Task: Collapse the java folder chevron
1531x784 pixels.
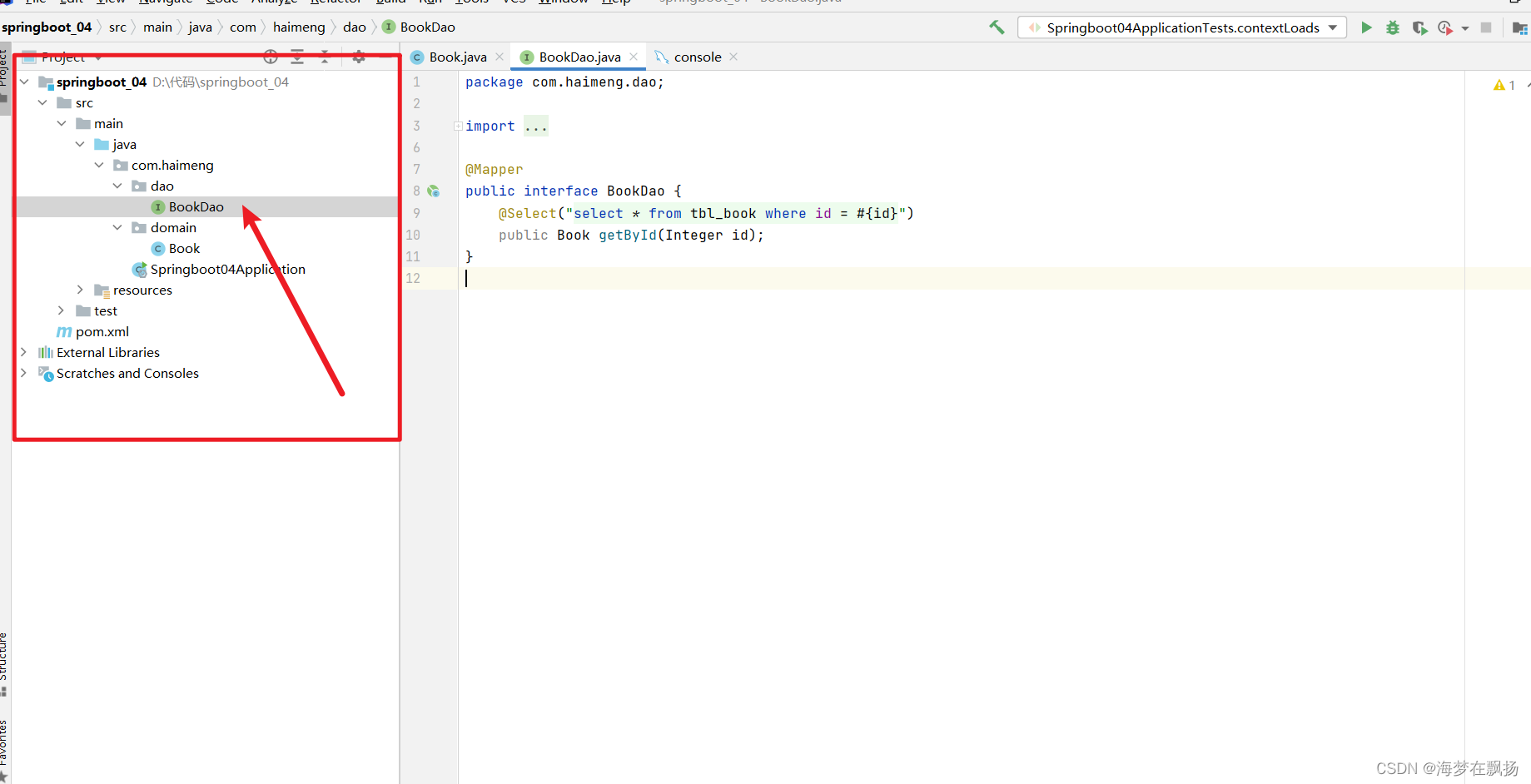Action: pos(80,144)
